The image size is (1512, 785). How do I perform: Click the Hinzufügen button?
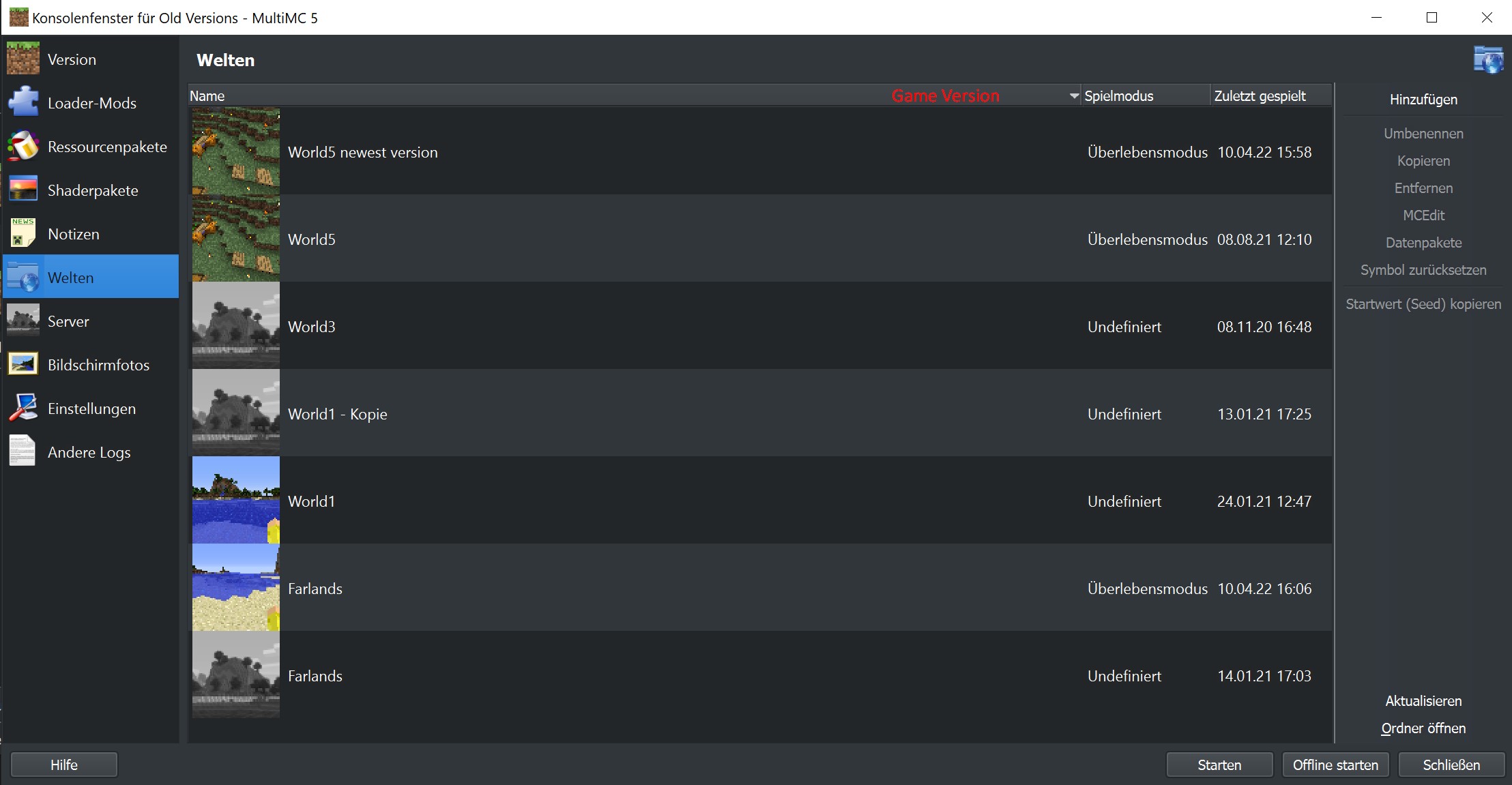tap(1423, 99)
